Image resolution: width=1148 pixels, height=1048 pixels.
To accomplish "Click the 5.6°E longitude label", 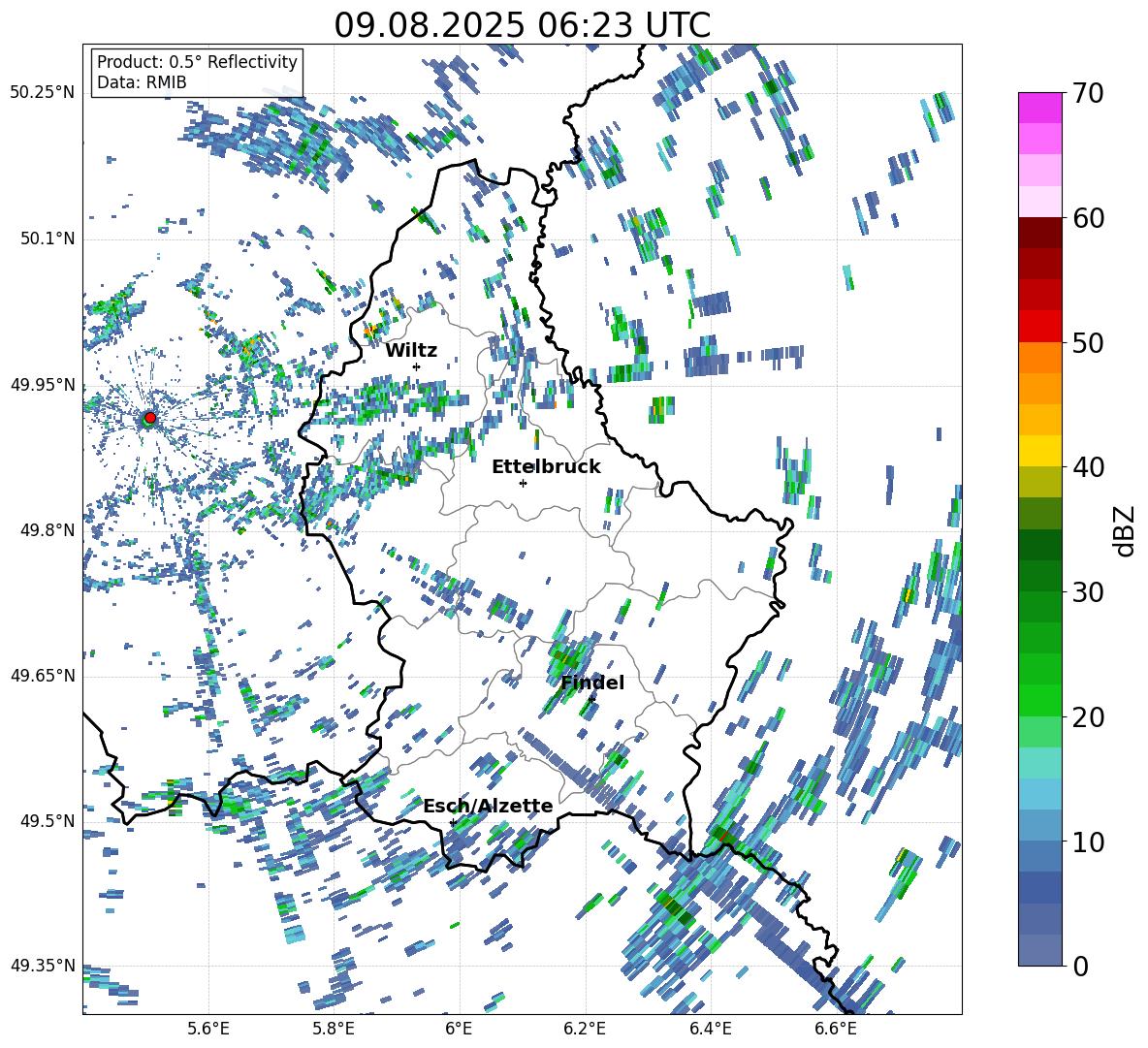I will coord(208,1029).
